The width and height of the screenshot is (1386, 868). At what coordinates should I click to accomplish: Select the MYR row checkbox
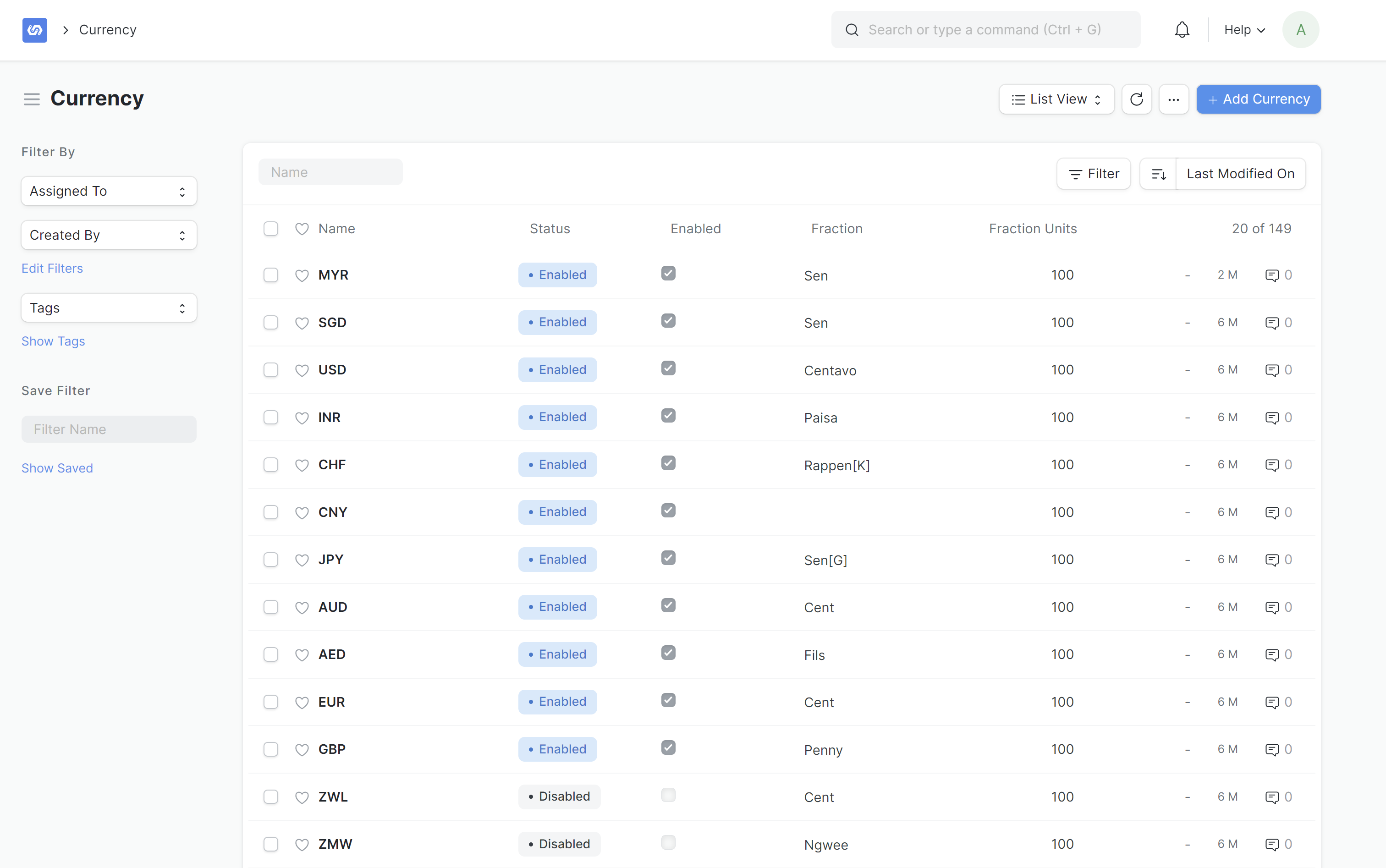271,275
